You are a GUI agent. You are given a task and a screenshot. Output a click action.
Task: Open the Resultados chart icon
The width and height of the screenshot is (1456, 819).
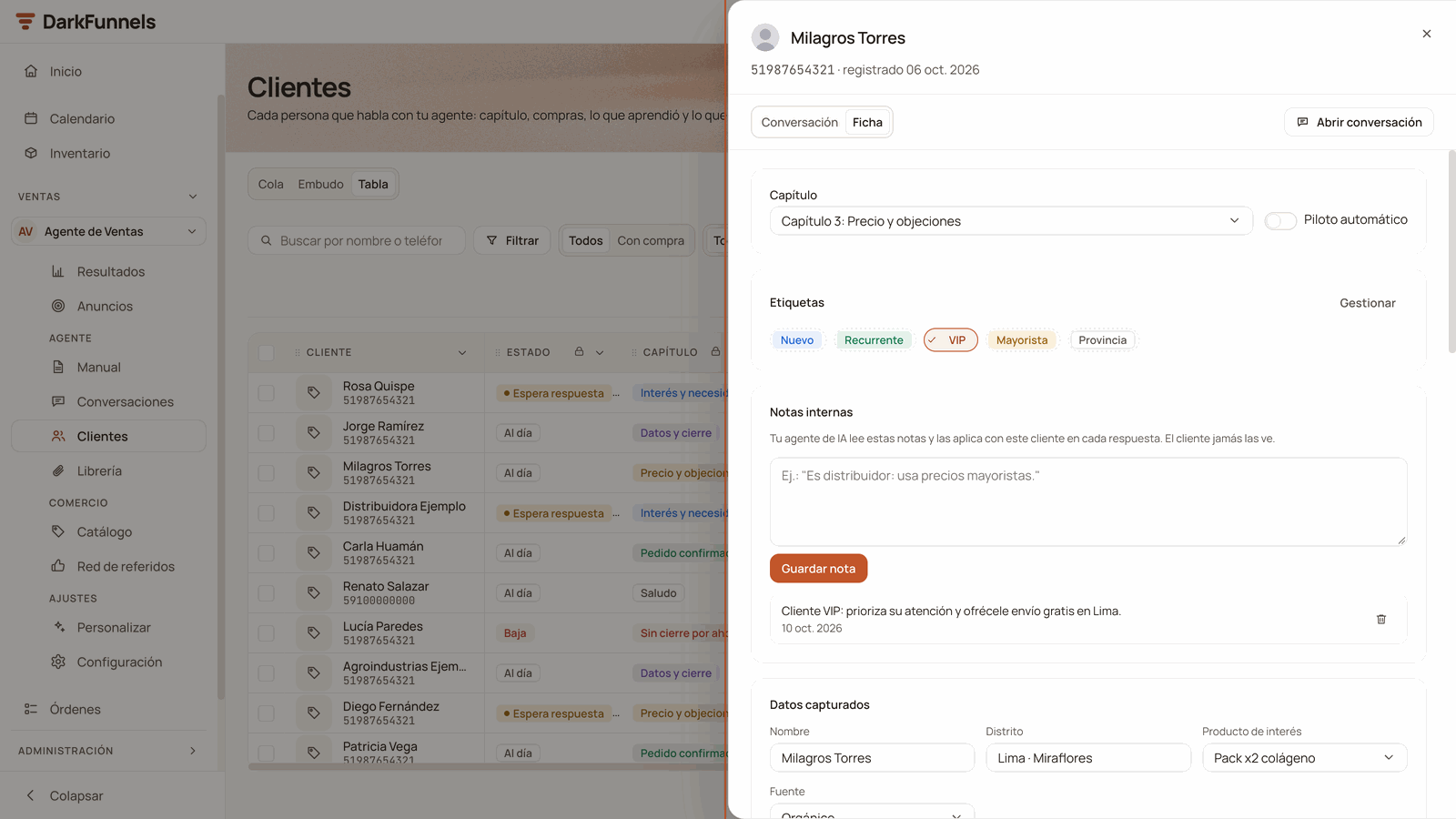pos(58,271)
